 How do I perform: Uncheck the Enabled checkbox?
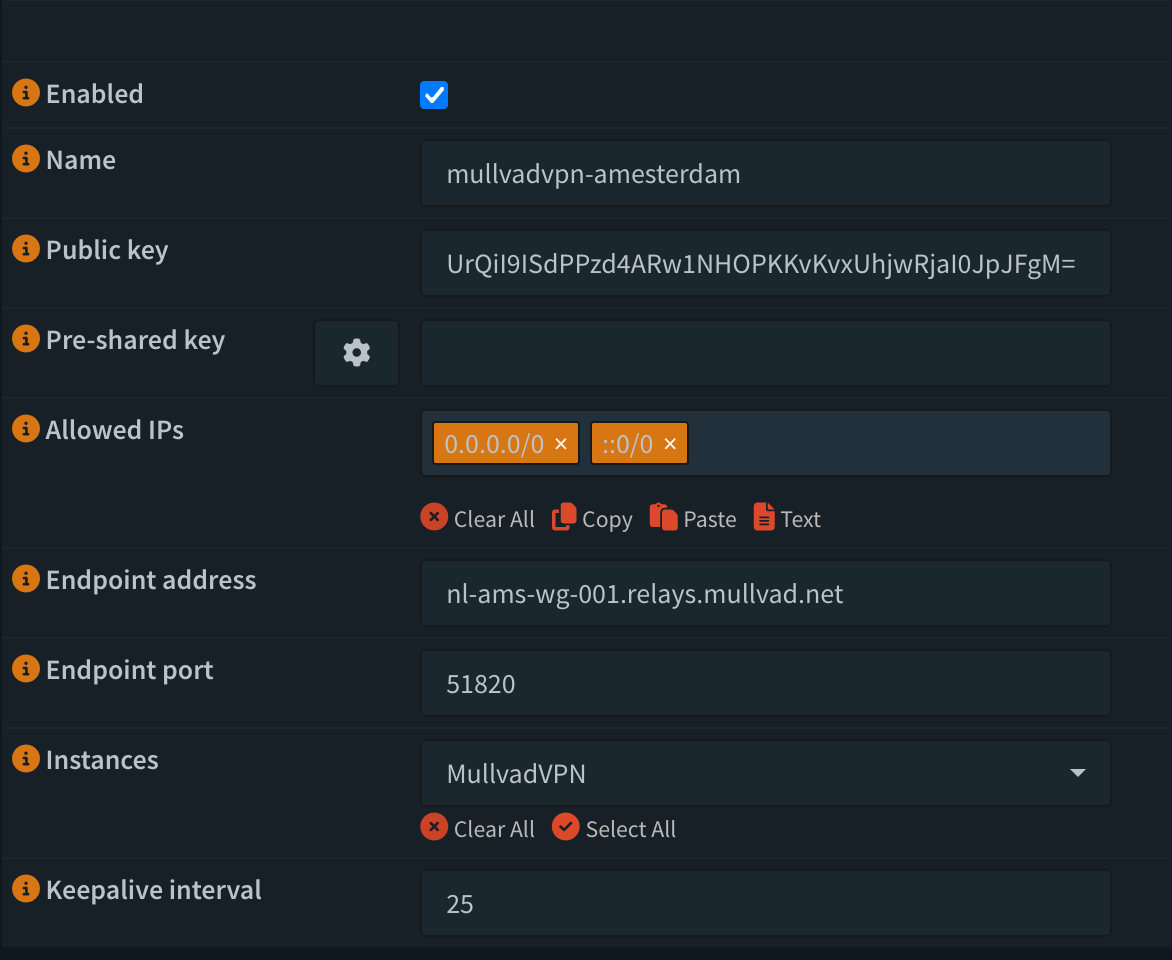434,95
